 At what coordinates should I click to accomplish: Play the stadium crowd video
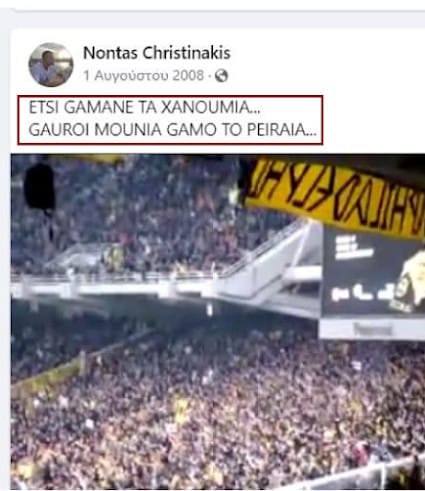pos(218,322)
